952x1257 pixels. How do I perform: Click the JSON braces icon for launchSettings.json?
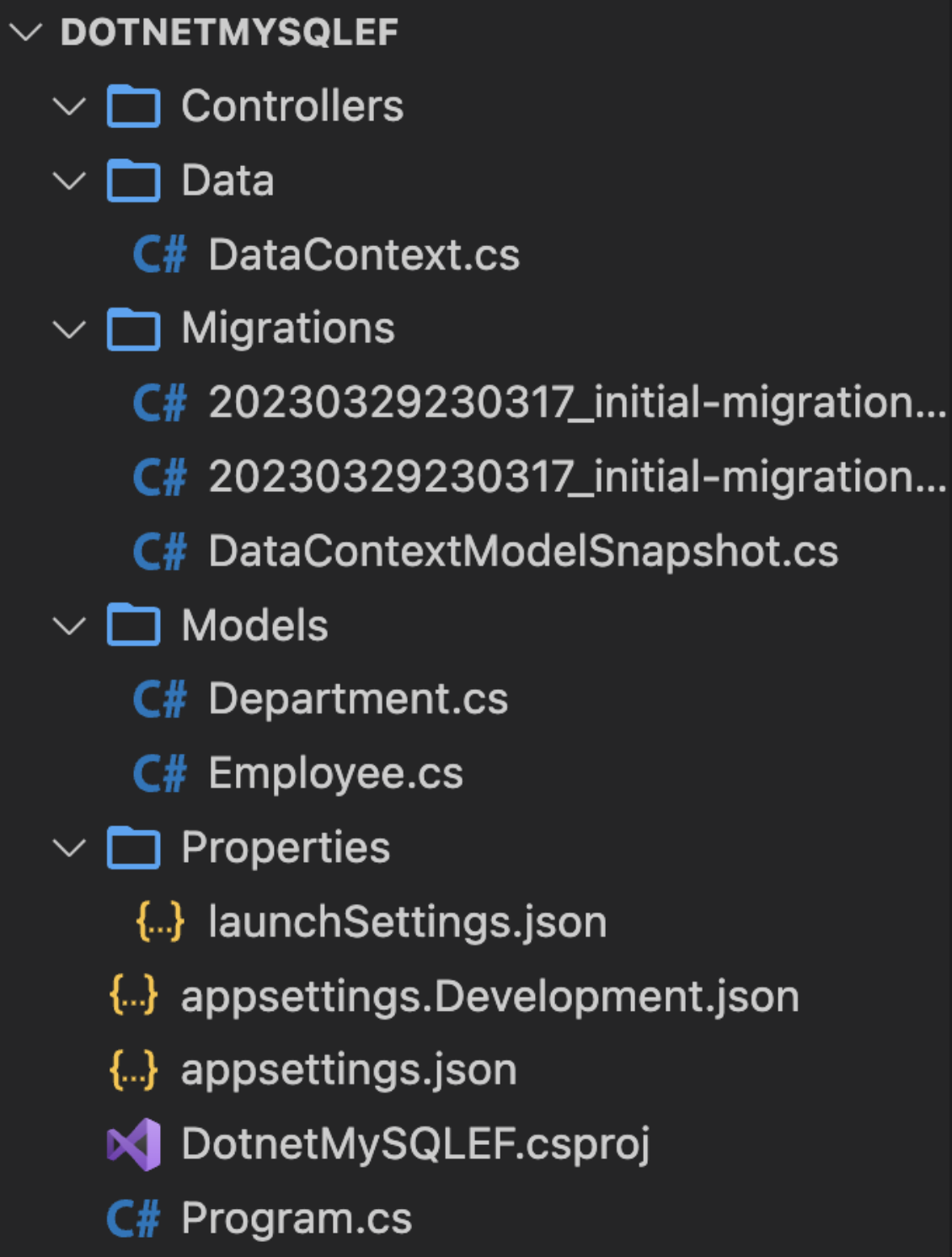pyautogui.click(x=159, y=922)
